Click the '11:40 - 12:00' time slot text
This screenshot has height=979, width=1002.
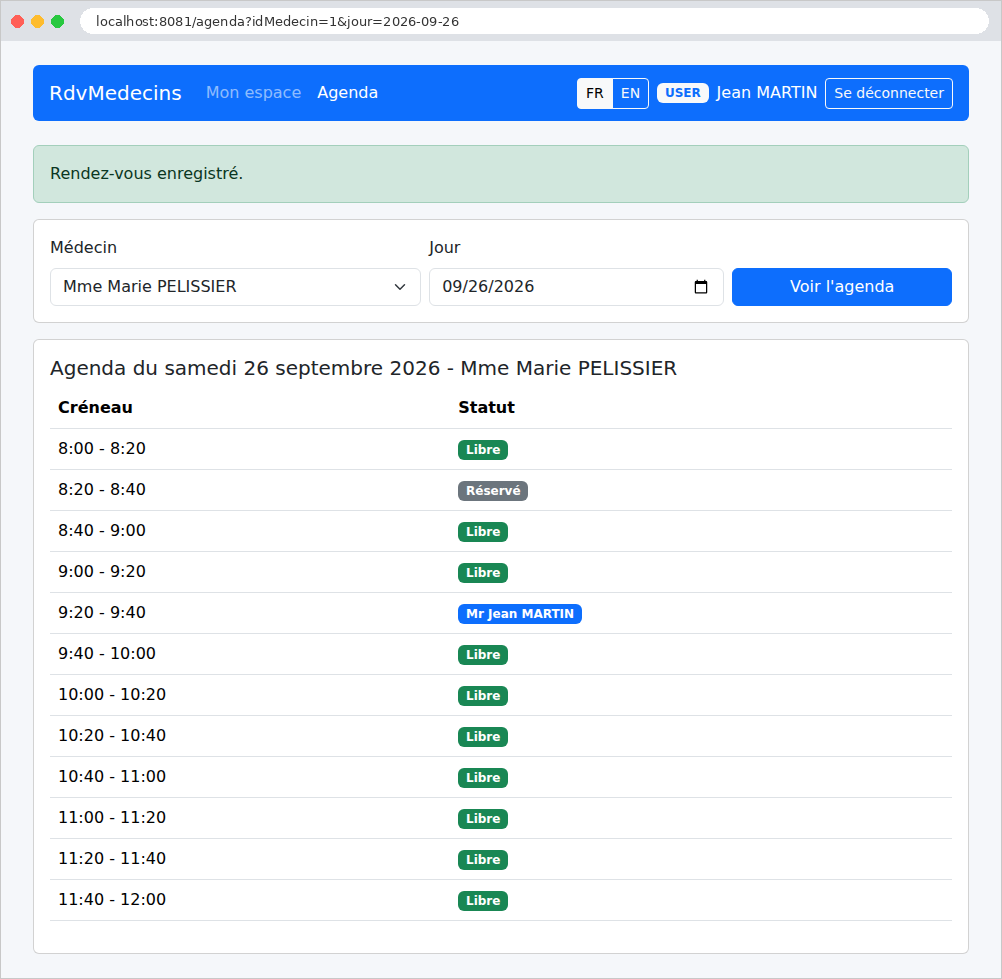point(112,899)
